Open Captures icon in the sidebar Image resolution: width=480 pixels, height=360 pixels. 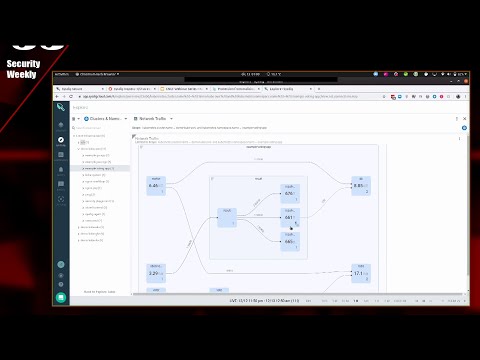(61, 200)
